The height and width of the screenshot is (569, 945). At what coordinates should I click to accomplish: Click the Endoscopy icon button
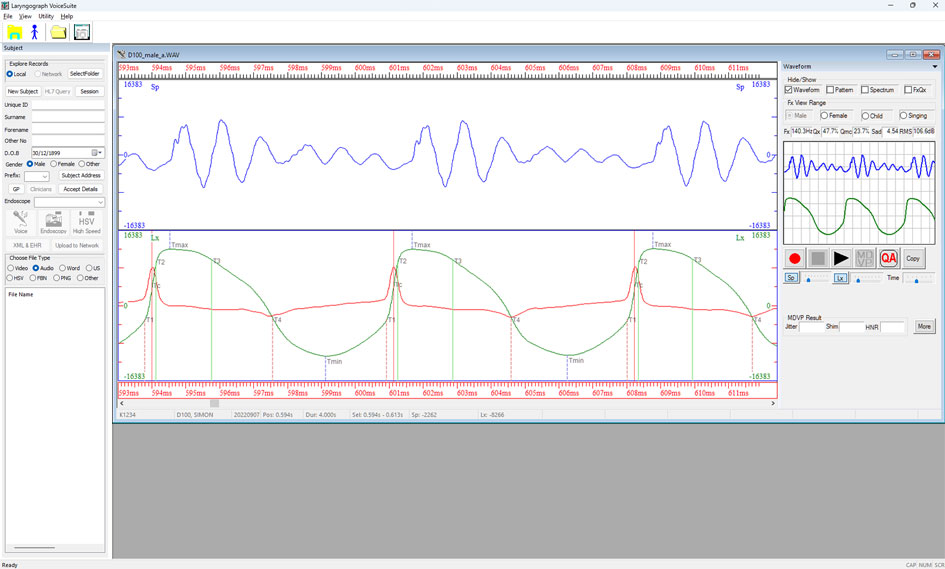(54, 222)
